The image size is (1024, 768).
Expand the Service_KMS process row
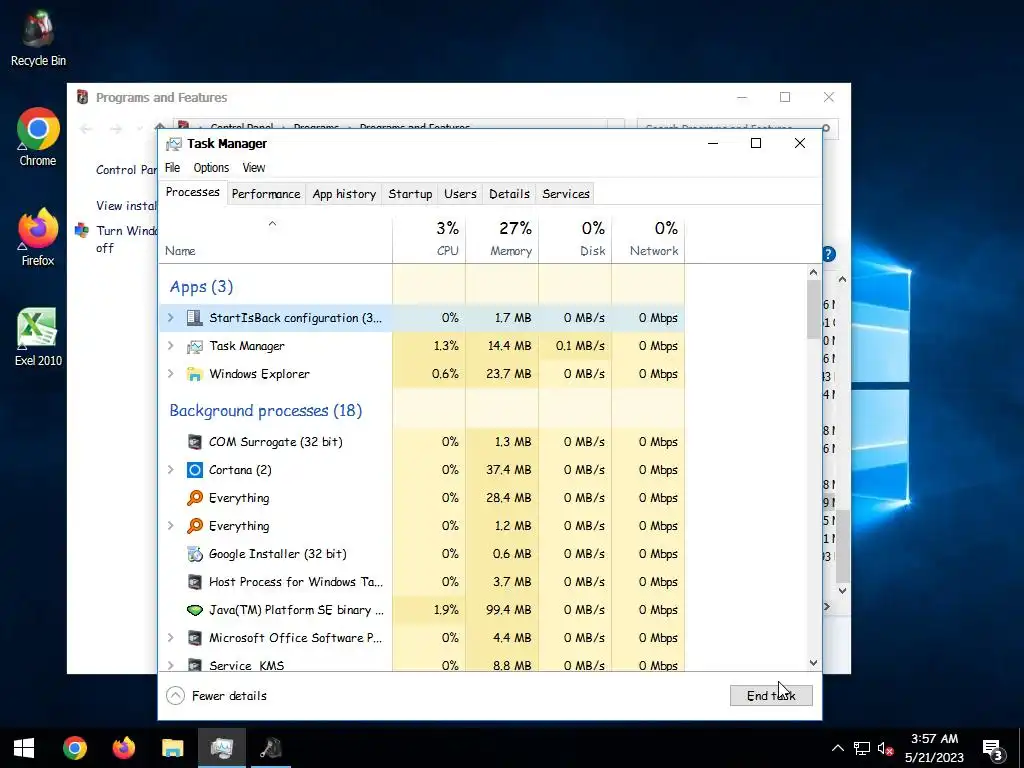[171, 665]
